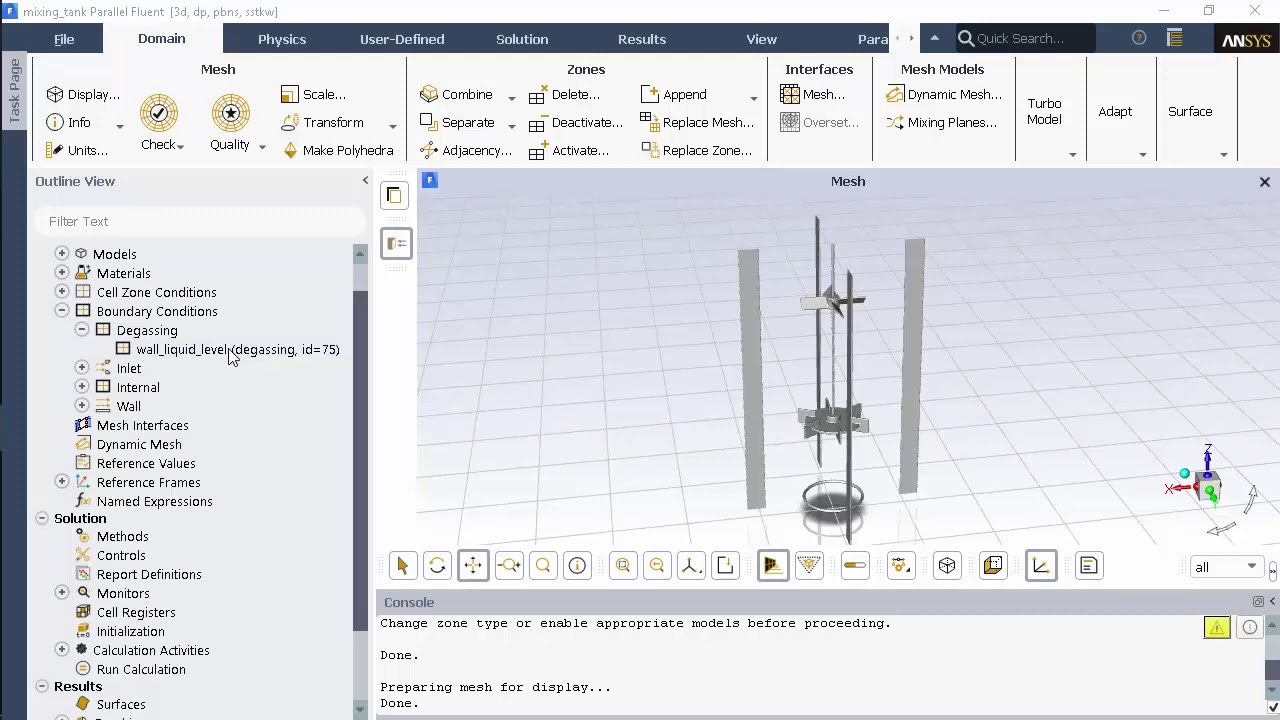Open the surface selection 'all' dropdown

coord(1226,567)
